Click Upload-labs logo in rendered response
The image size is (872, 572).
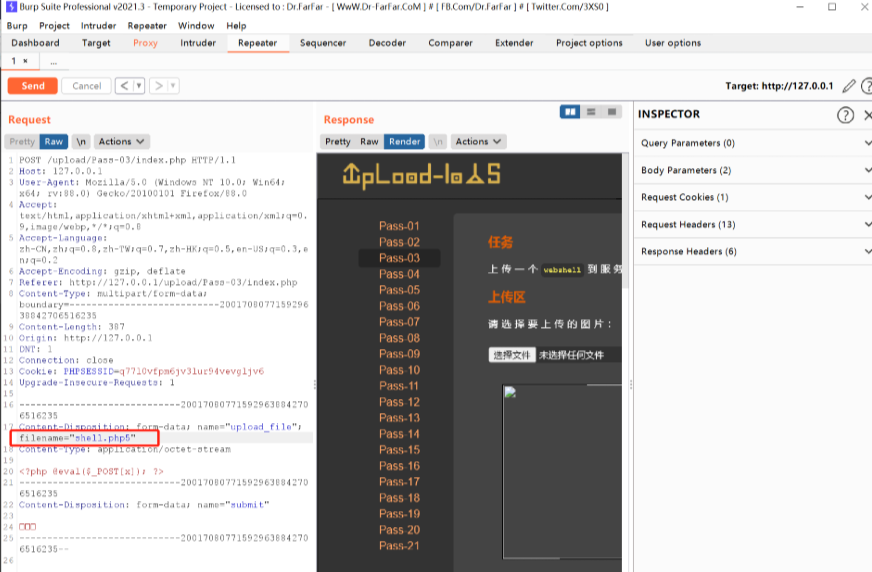click(422, 175)
